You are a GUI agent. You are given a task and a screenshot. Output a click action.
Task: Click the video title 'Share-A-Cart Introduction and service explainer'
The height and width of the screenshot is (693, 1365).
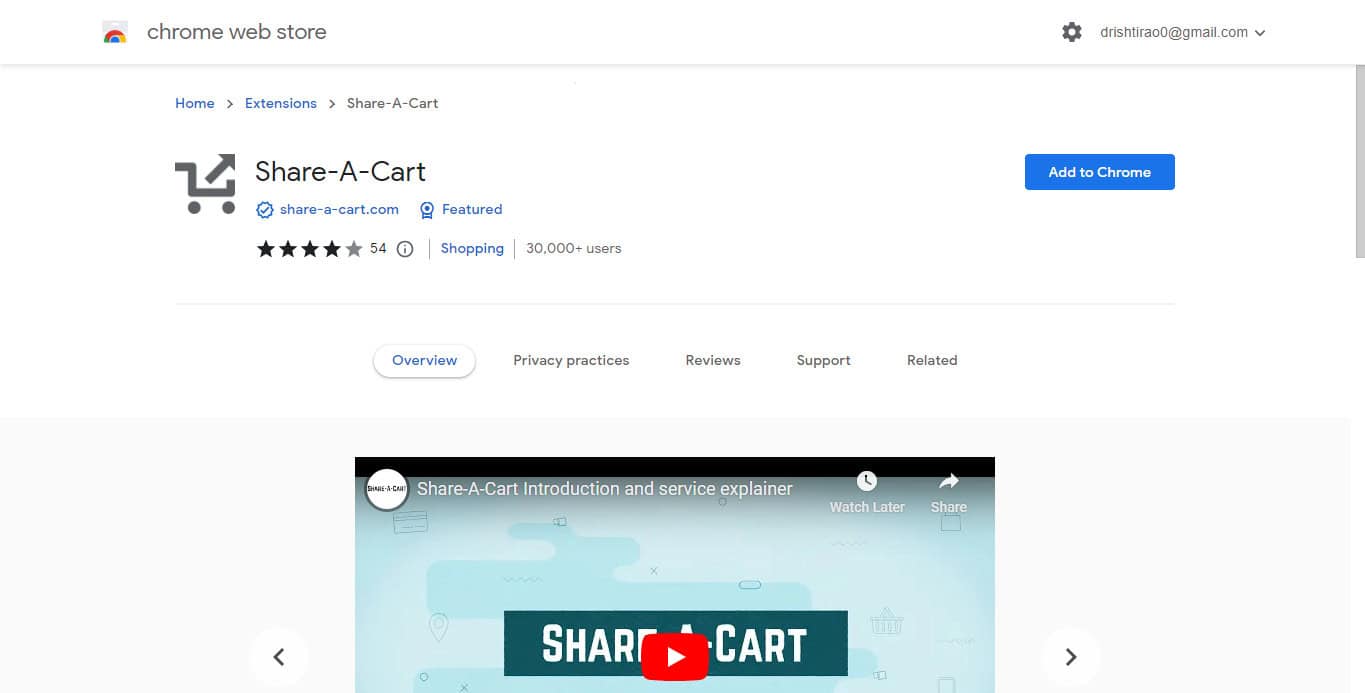pos(605,489)
